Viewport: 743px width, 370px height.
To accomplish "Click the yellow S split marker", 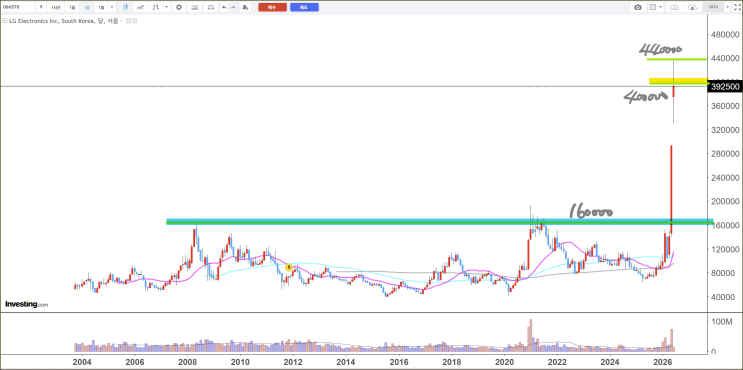I will coord(288,267).
